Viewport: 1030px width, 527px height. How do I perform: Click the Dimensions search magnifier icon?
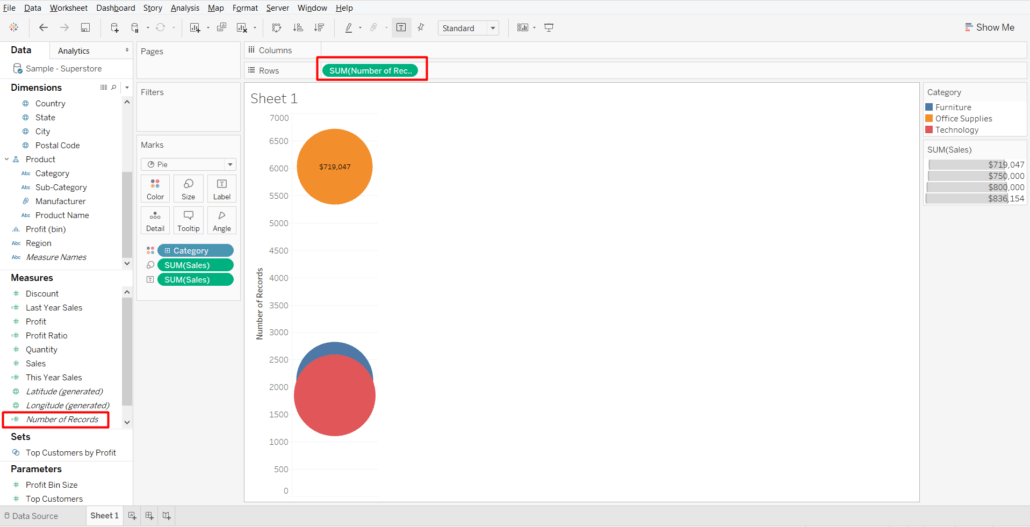(x=114, y=87)
